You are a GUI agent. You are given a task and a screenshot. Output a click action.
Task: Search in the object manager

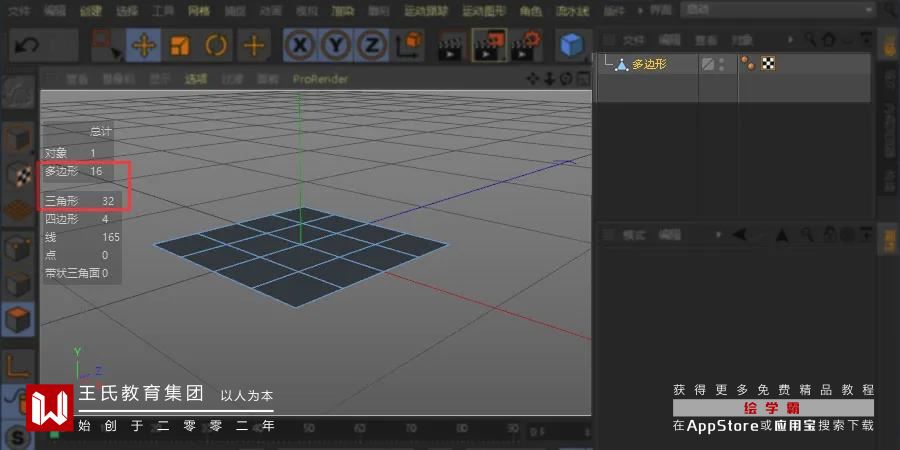click(x=810, y=40)
